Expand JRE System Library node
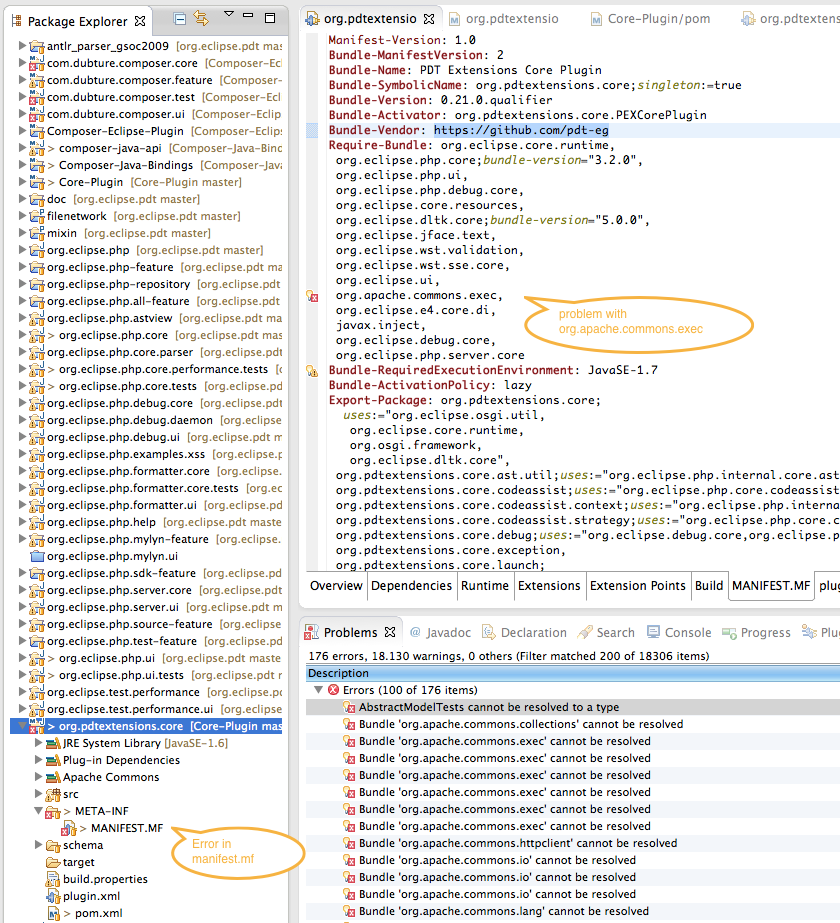 click(x=38, y=743)
